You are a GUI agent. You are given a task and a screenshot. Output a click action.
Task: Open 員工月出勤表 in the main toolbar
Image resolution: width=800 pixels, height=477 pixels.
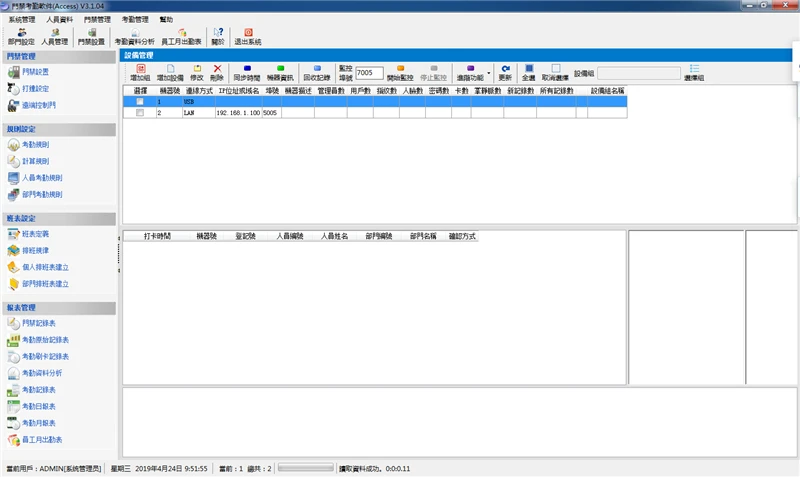(x=182, y=37)
